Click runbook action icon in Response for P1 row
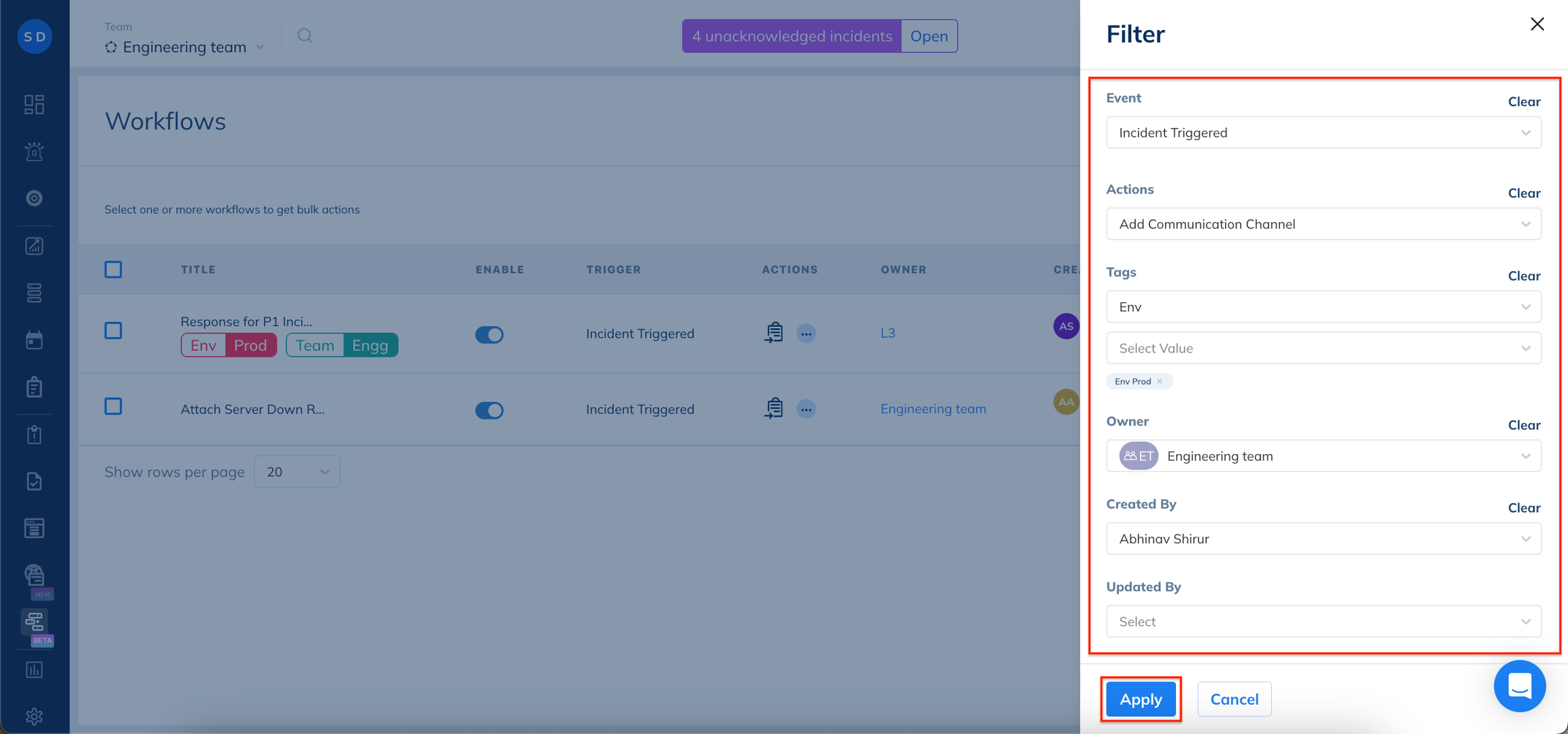The width and height of the screenshot is (1568, 734). (x=774, y=332)
